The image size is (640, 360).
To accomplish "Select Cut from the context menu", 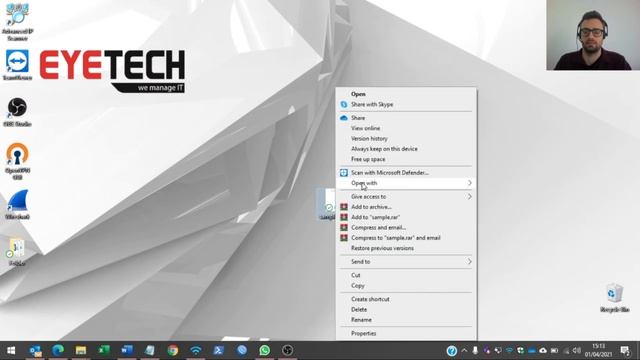I will coord(406,276).
